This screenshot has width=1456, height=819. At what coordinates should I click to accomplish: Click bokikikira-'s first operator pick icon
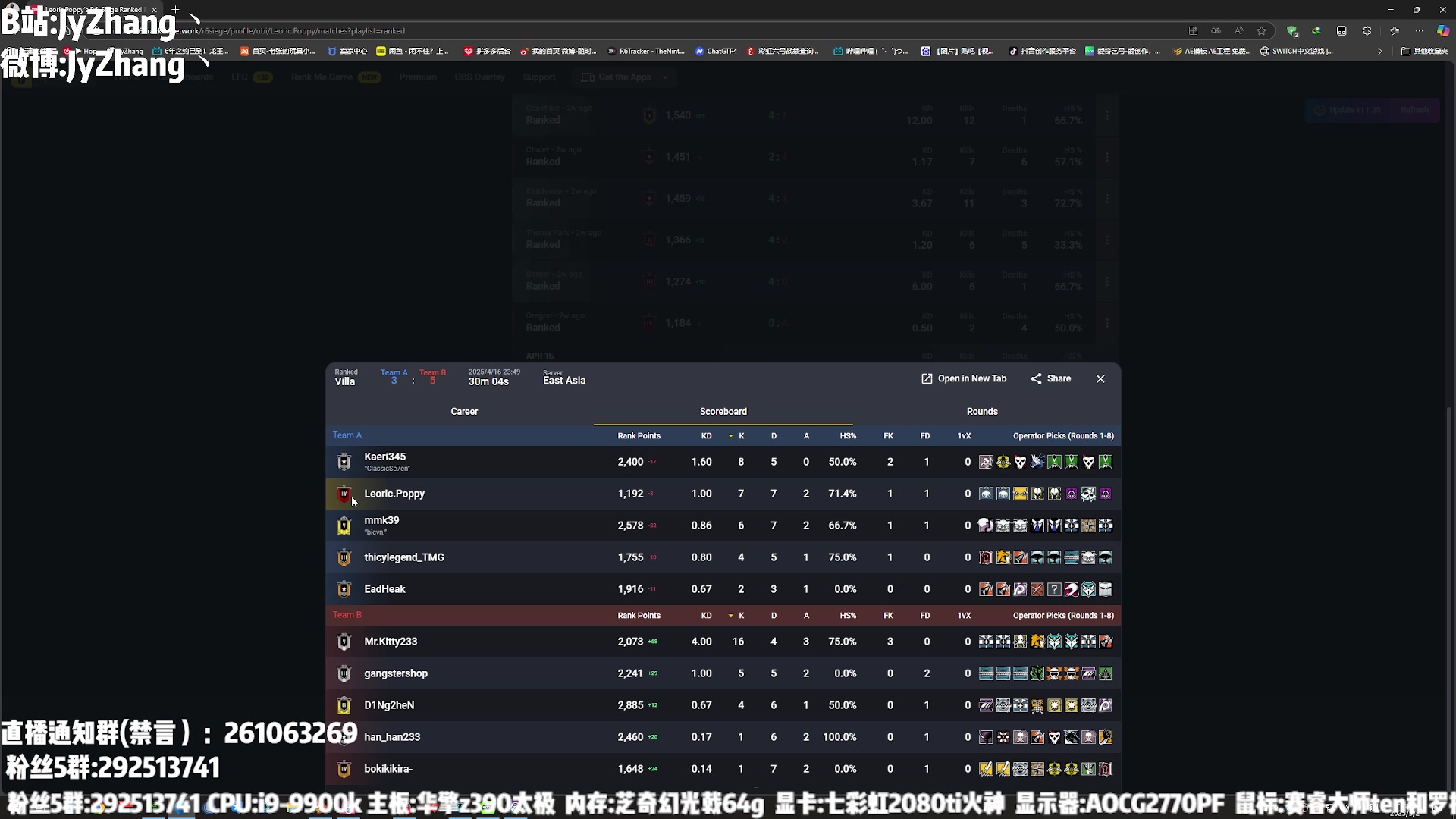coord(986,769)
